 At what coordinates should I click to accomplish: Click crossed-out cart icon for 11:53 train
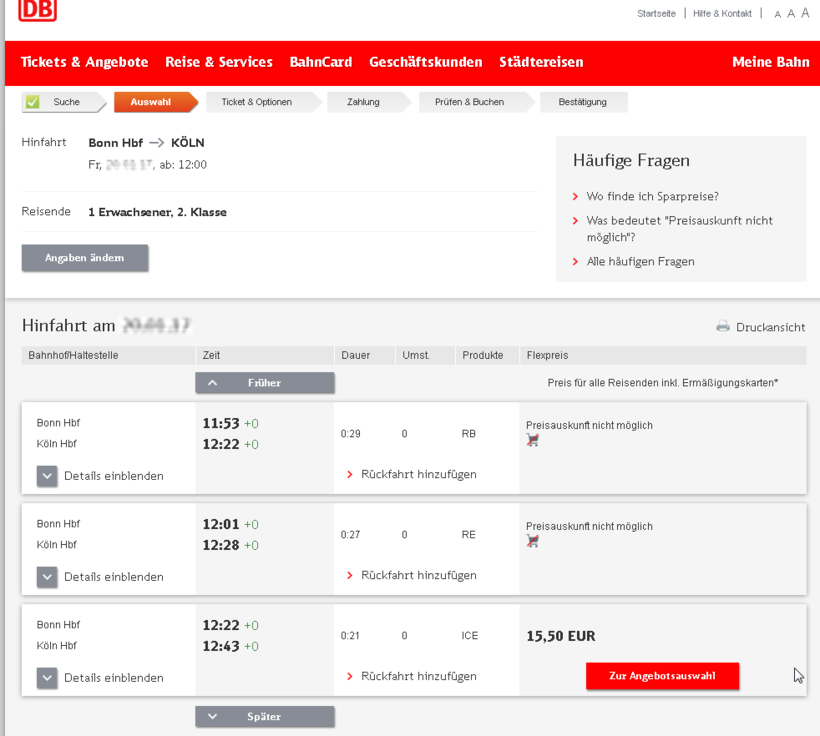pyautogui.click(x=533, y=440)
